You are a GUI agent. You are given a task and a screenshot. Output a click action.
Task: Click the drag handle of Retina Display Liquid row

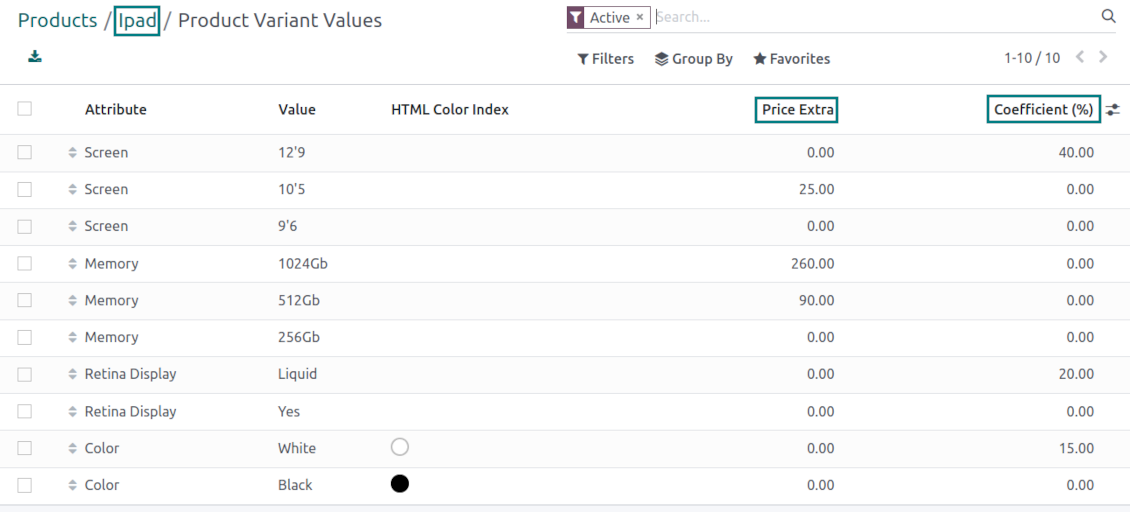click(x=72, y=374)
